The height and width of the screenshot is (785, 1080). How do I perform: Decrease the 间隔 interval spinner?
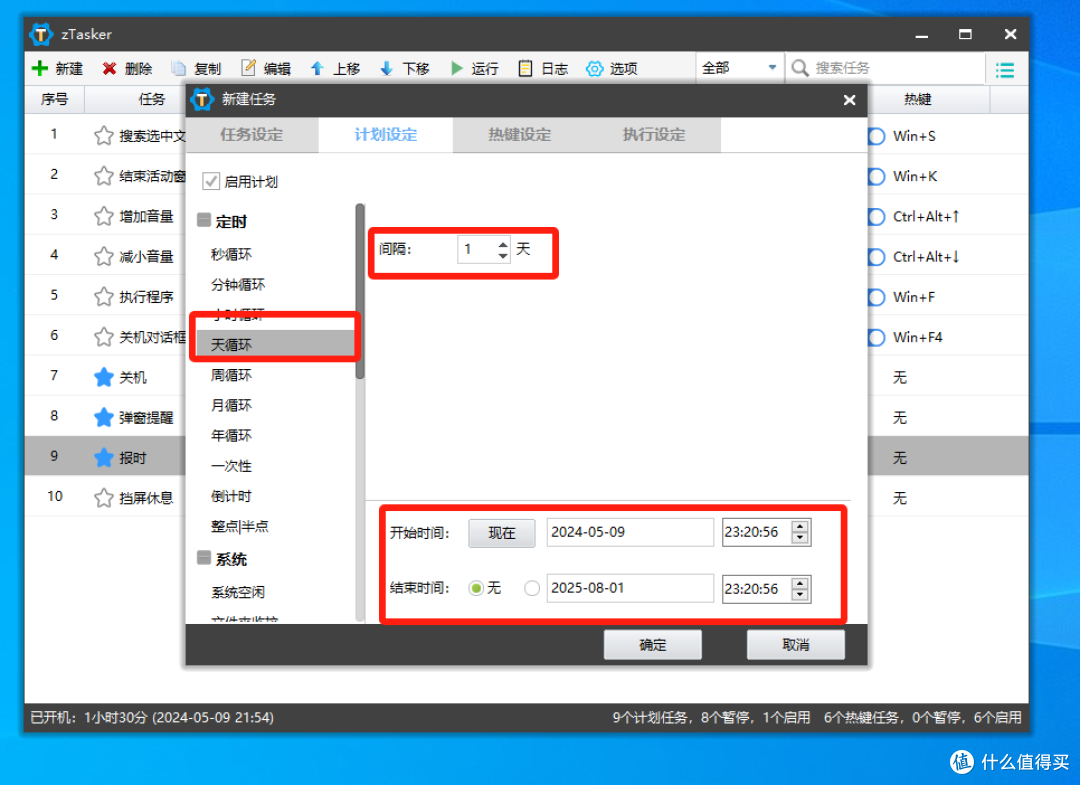click(503, 255)
